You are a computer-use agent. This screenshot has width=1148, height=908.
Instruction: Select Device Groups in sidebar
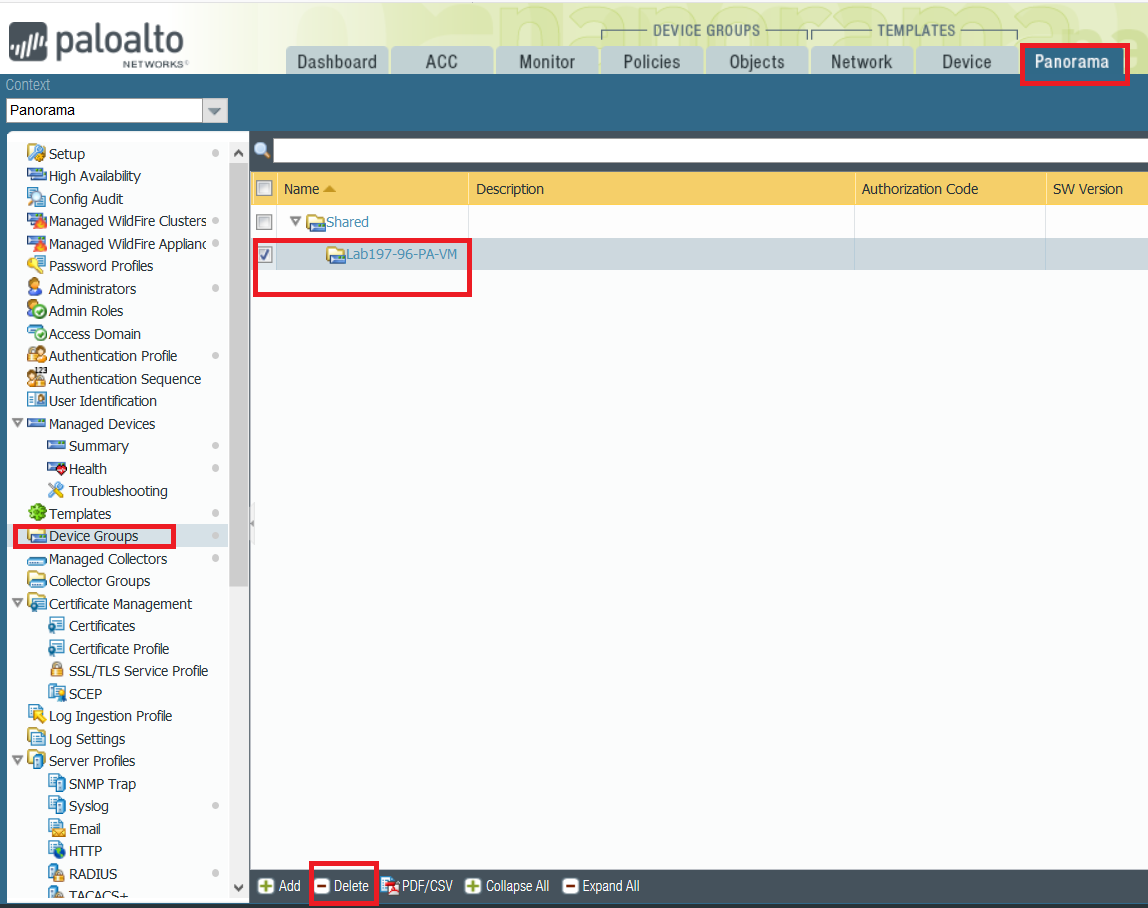pyautogui.click(x=93, y=536)
